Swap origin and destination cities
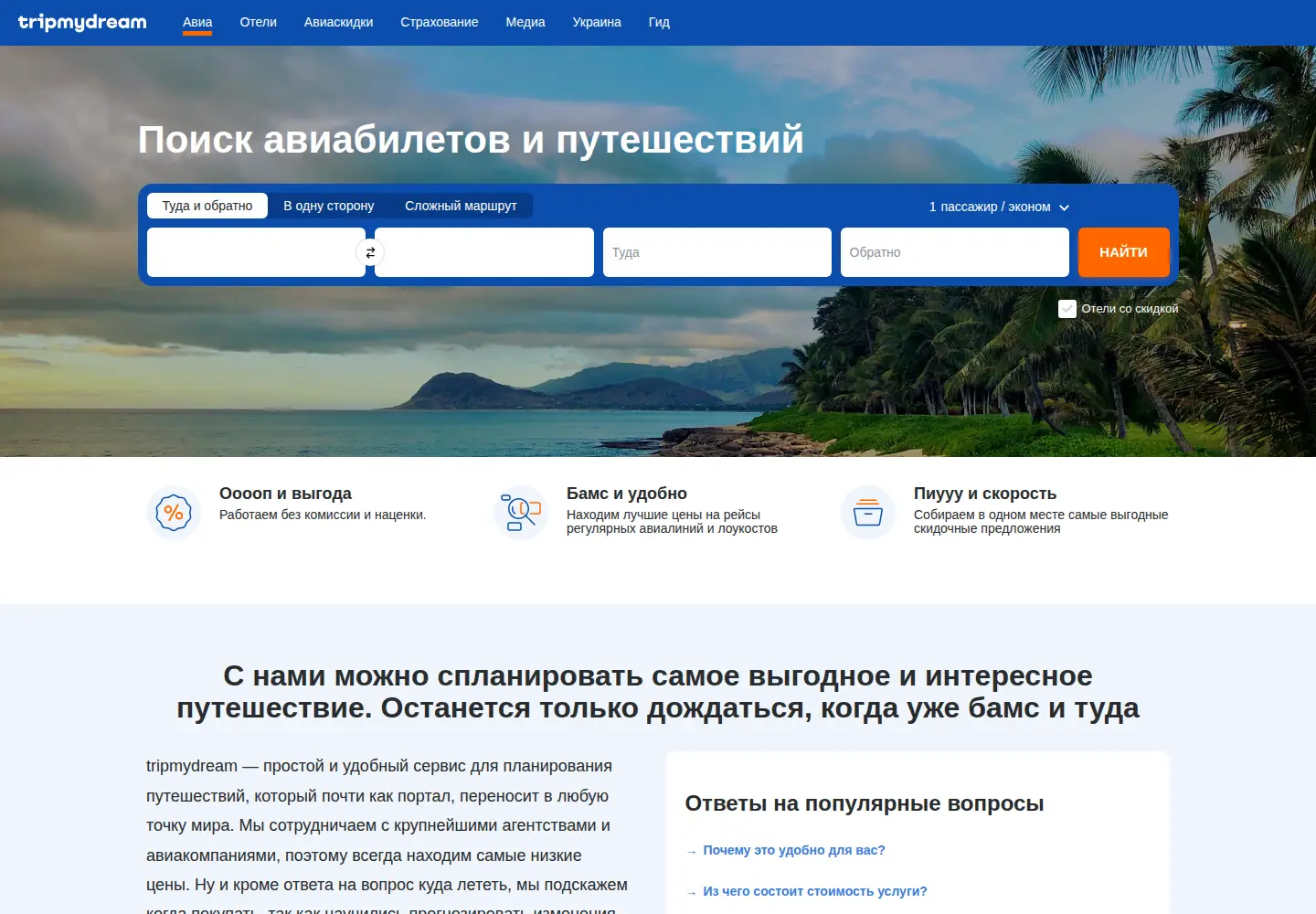This screenshot has height=914, width=1316. coord(370,252)
